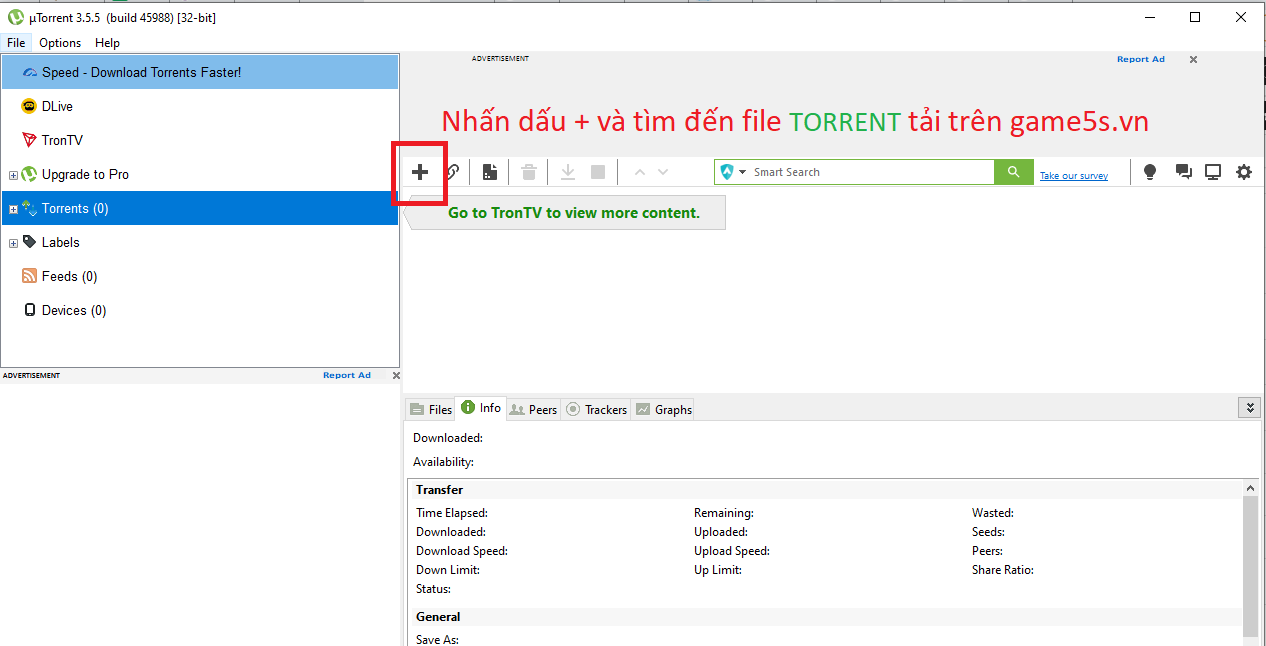This screenshot has height=646, width=1266.
Task: Click Report Ad link in top advertisement
Action: pos(1141,59)
